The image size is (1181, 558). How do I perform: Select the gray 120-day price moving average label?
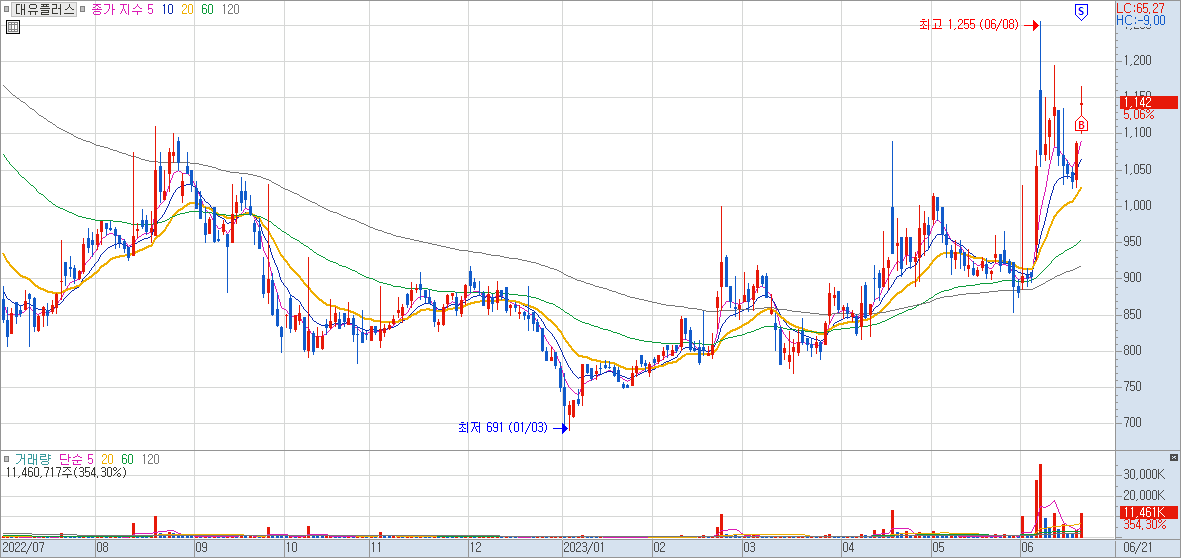tap(231, 10)
